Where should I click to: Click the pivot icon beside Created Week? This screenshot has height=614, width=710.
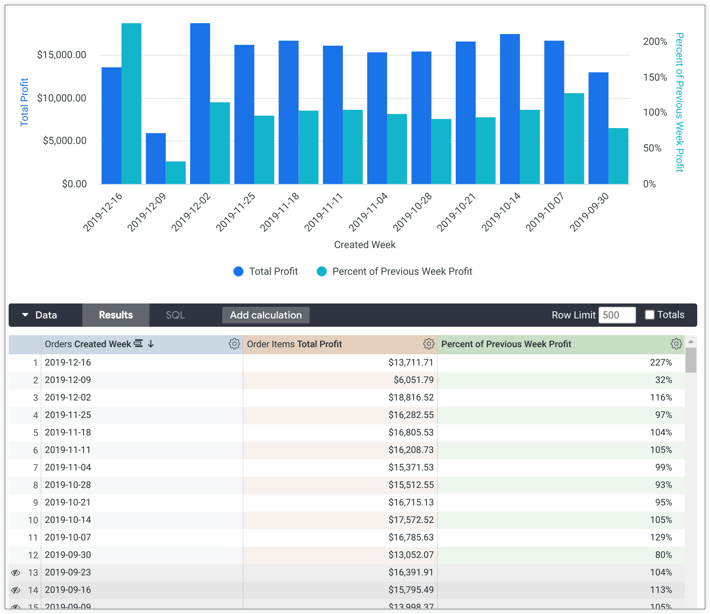[x=139, y=344]
